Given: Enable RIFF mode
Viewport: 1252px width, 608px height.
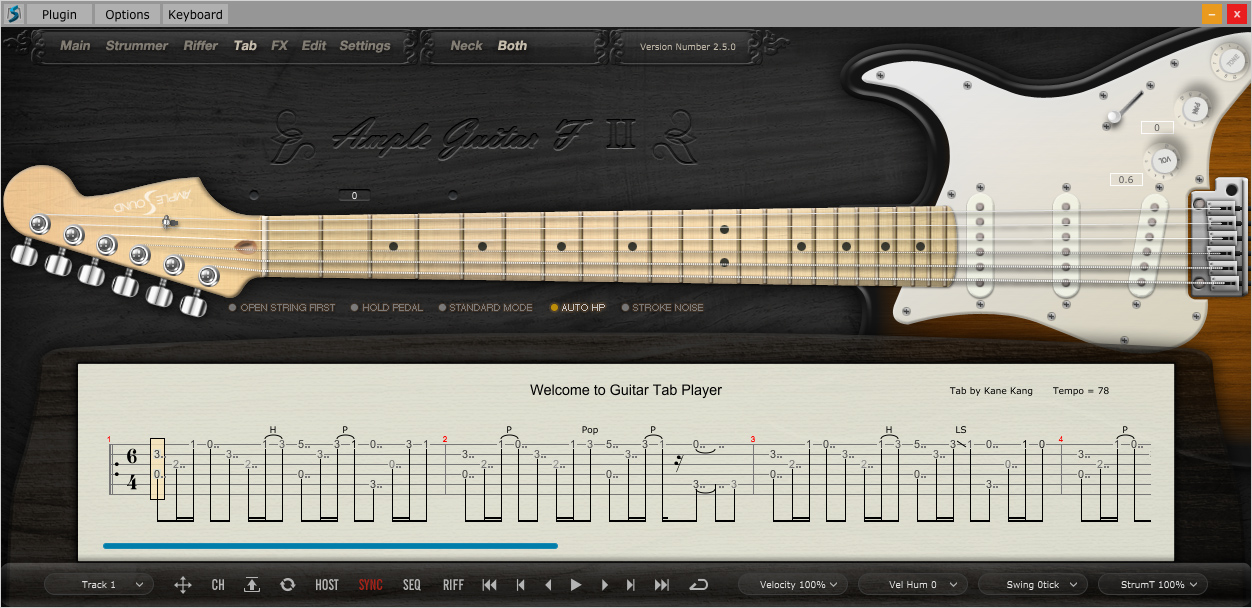Looking at the screenshot, I should [x=453, y=585].
